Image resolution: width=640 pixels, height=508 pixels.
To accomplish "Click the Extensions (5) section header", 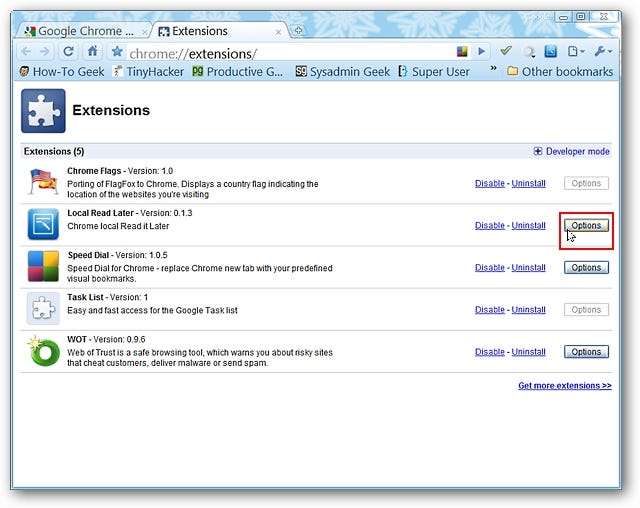I will tap(54, 151).
